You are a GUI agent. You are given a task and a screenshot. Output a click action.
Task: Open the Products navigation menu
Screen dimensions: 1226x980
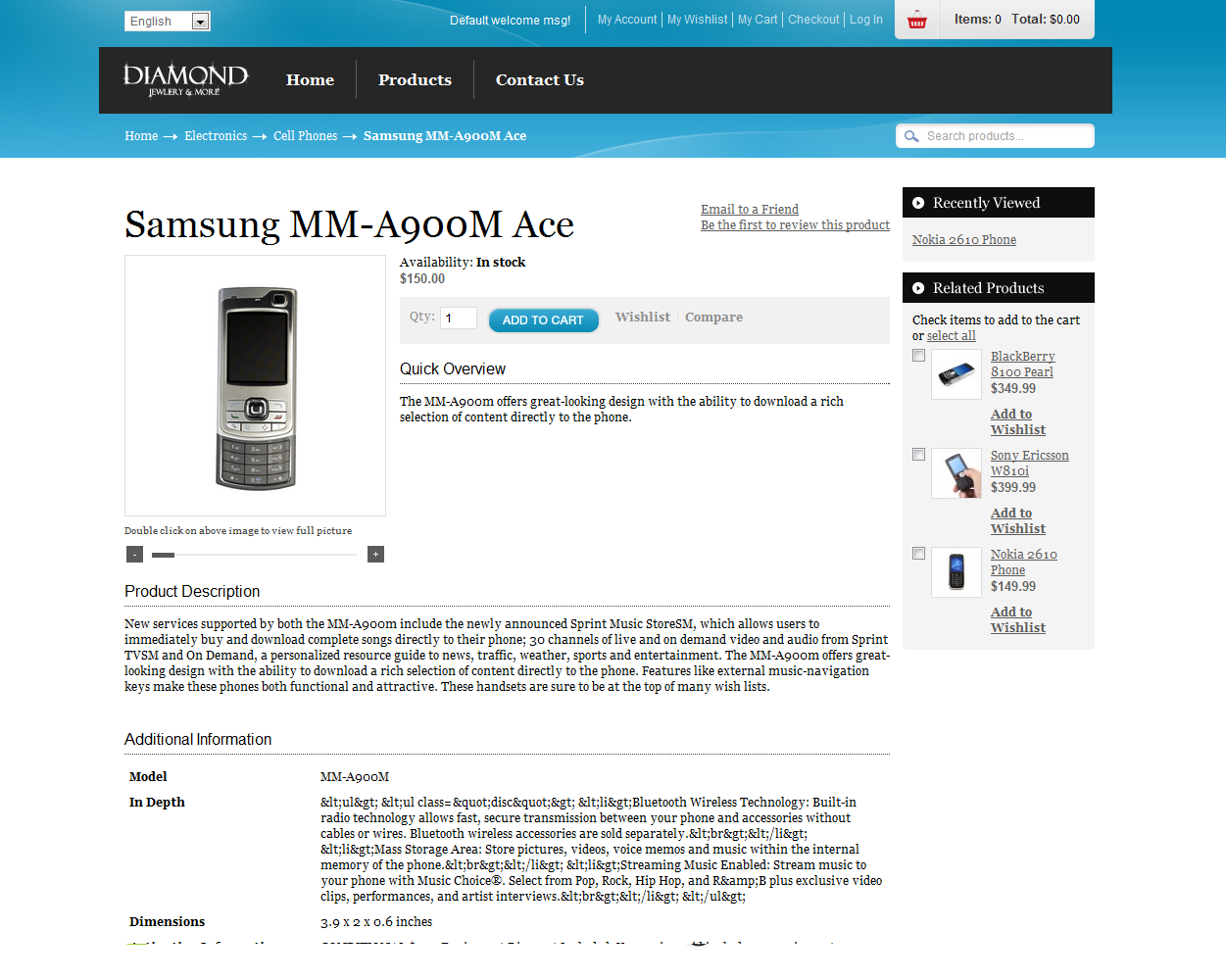pyautogui.click(x=415, y=80)
